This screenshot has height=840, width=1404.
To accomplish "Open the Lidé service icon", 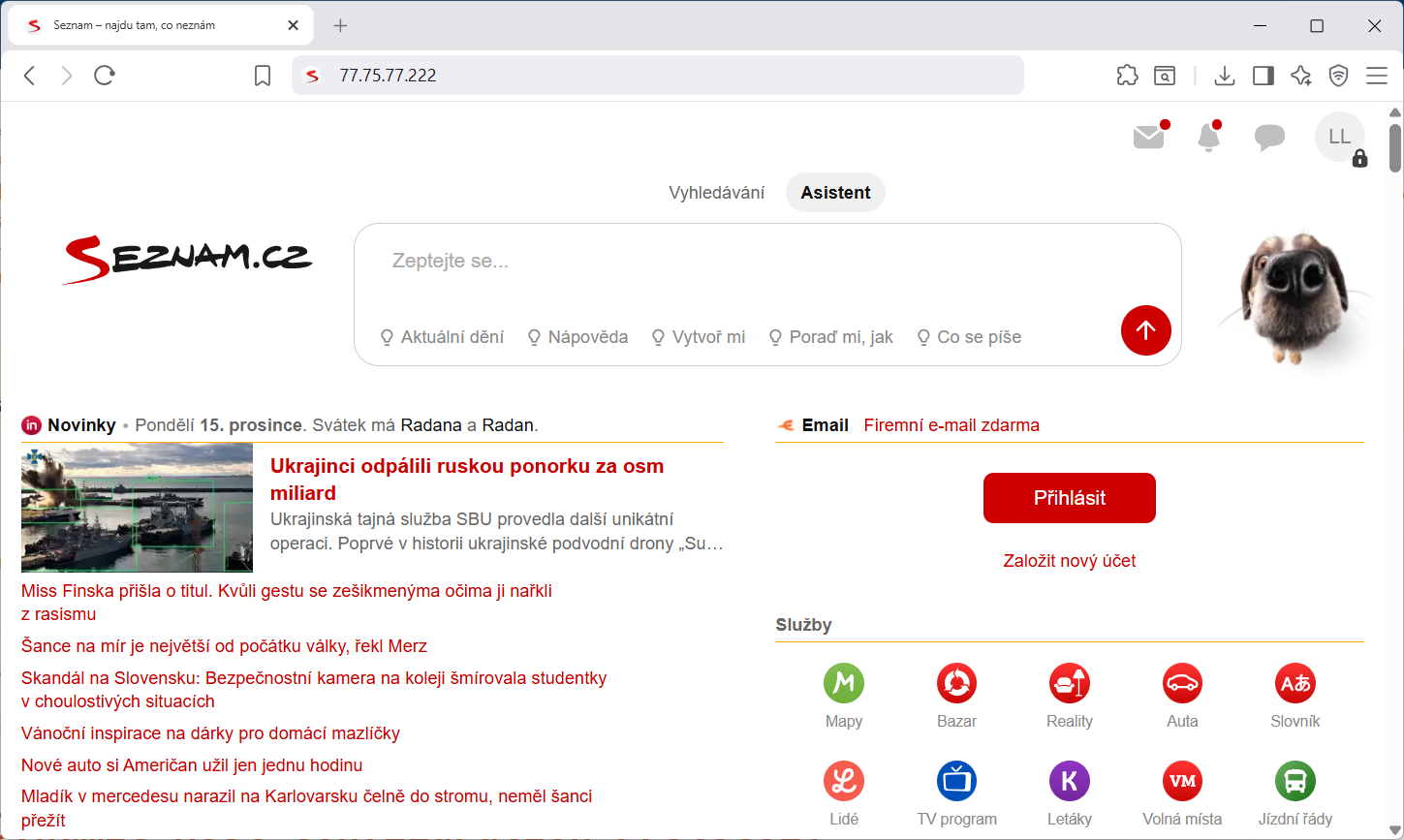I will (x=844, y=780).
